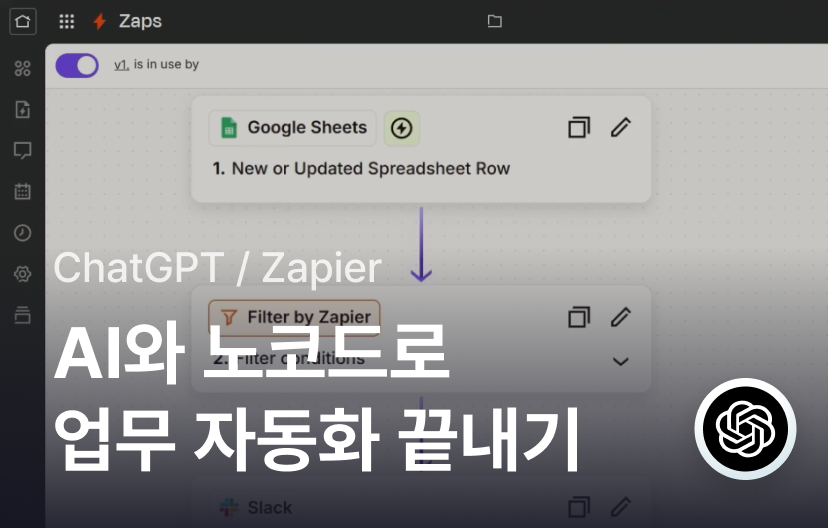Expand the Filter conditions chevron
828x528 pixels.
tap(620, 361)
